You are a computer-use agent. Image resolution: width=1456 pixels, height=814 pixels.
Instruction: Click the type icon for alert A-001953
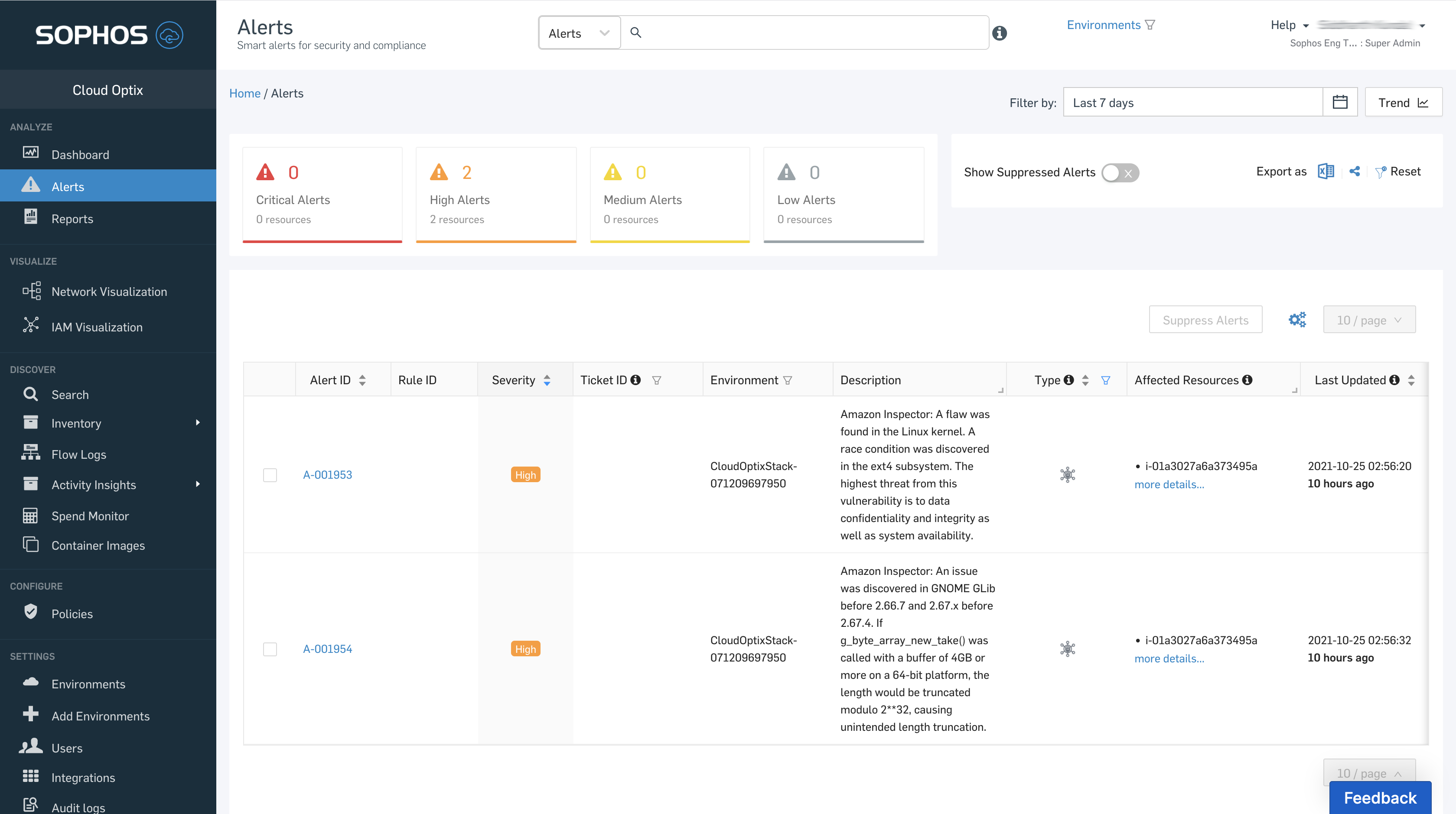[1067, 474]
